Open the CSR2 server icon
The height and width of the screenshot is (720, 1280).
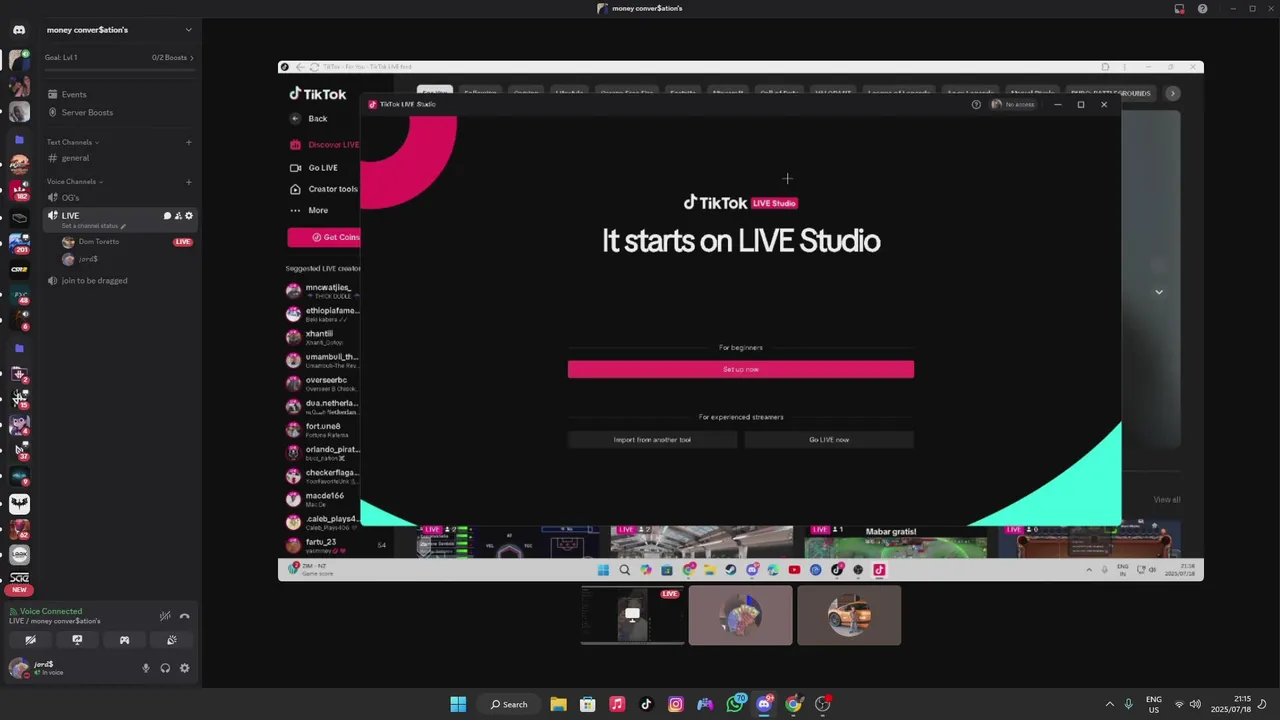(x=19, y=269)
